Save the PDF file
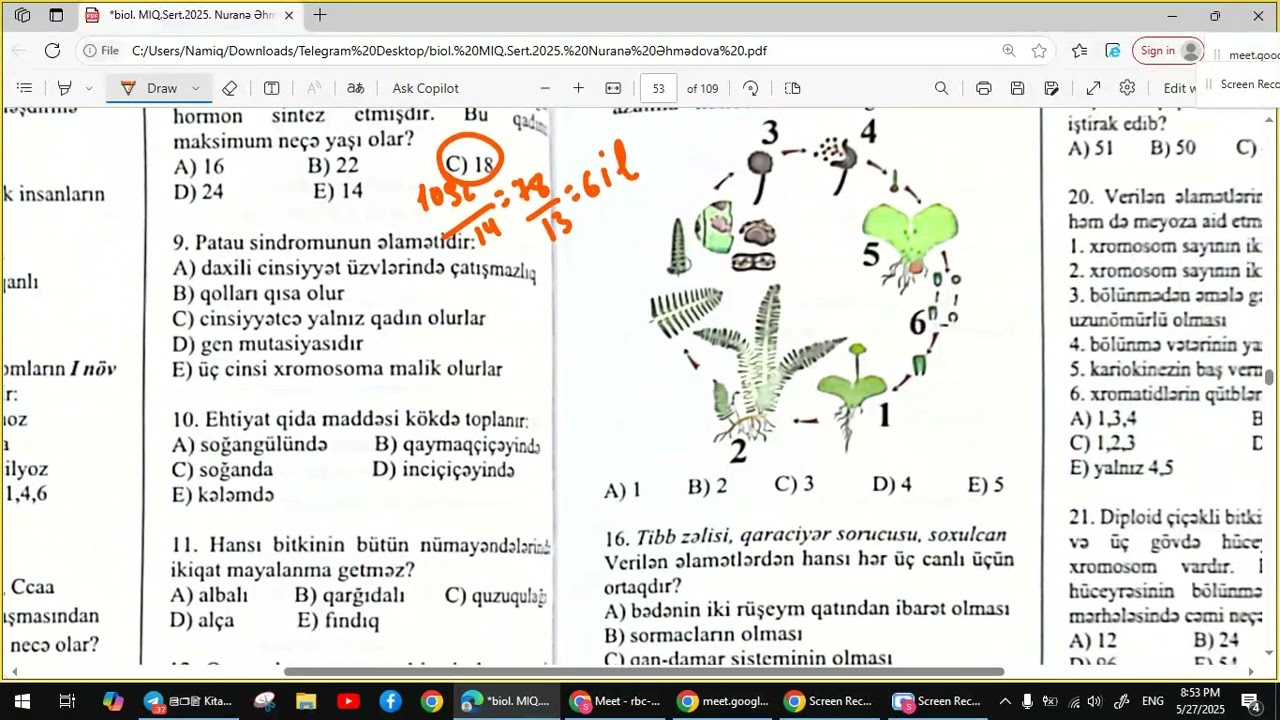Screen dimensions: 1280x720 (1017, 88)
